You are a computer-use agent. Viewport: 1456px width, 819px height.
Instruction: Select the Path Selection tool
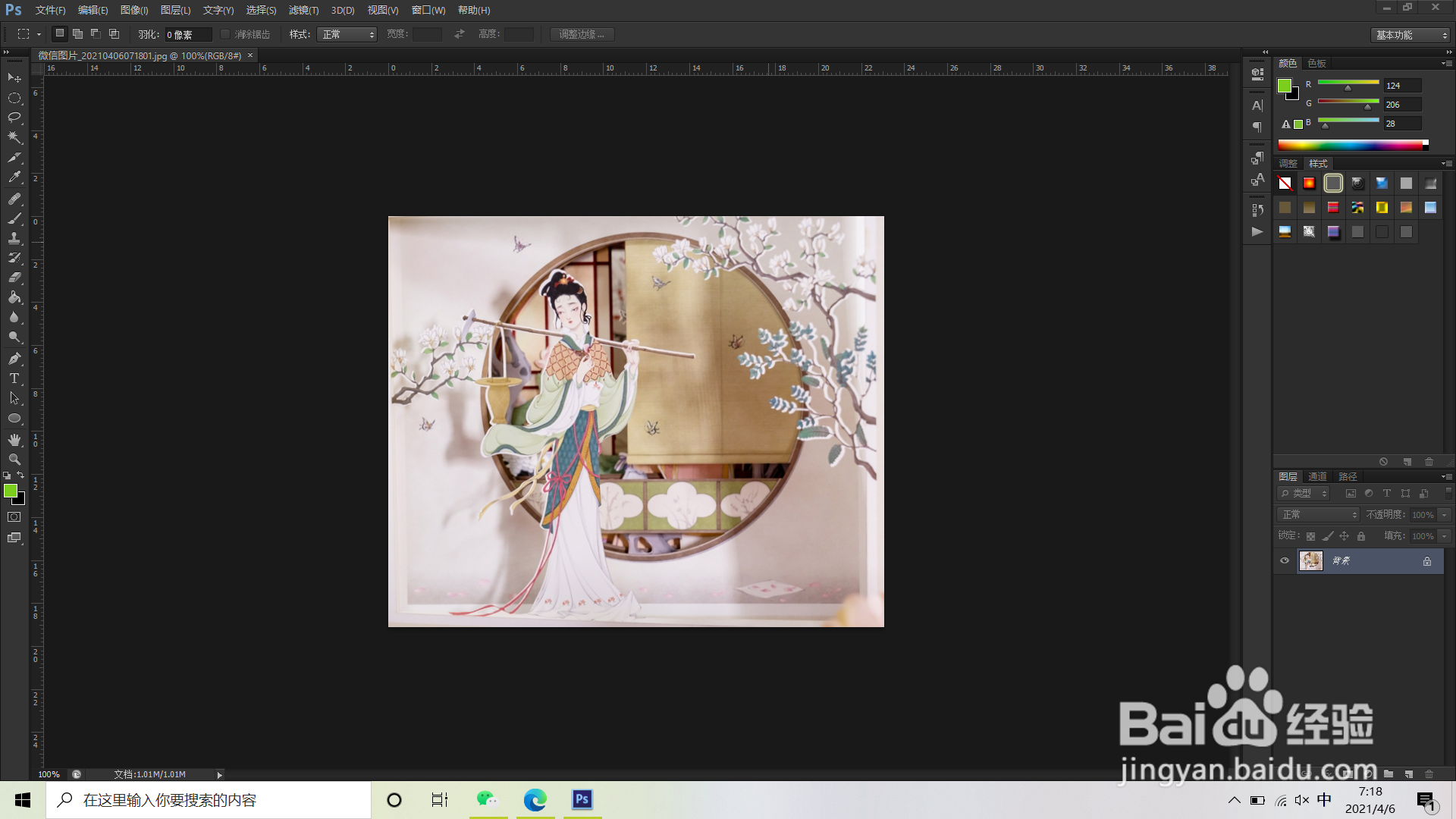(14, 398)
